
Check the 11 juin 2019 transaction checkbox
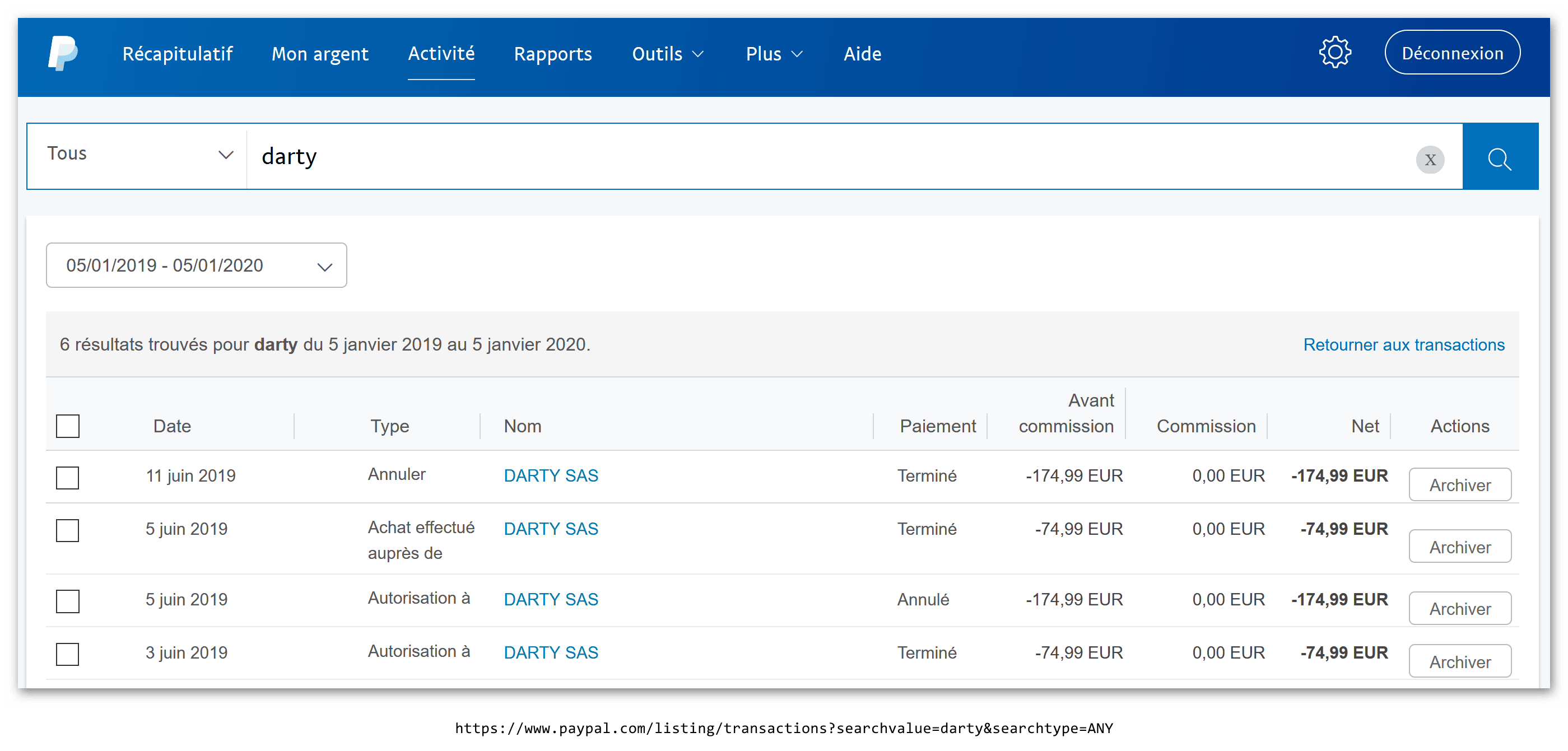coord(68,477)
